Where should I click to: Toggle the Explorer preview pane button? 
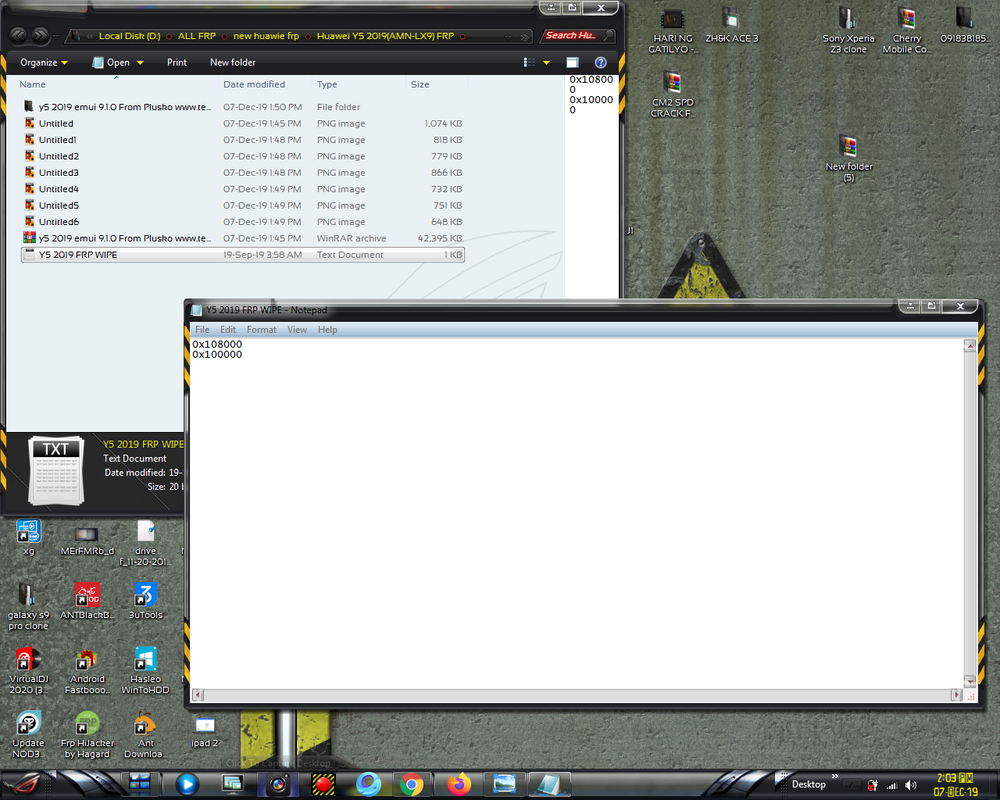click(572, 63)
